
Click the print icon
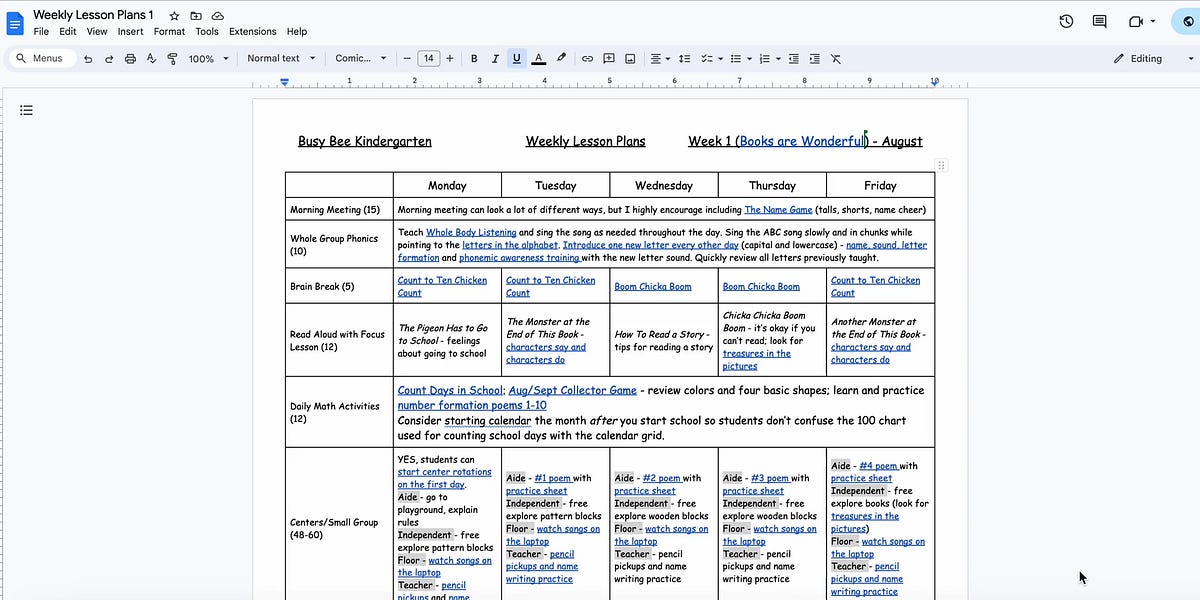coord(130,58)
